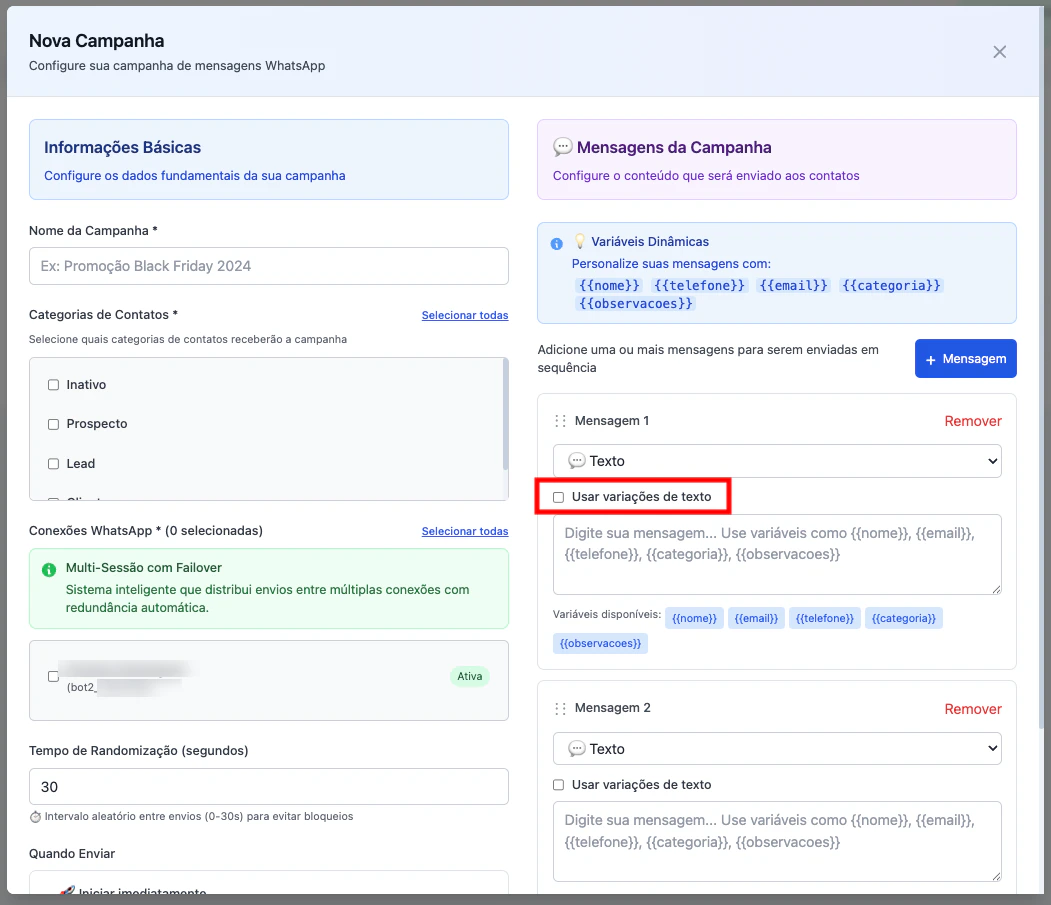
Task: Insert {{telefone}} chip under Mensagem 1
Action: coord(824,618)
